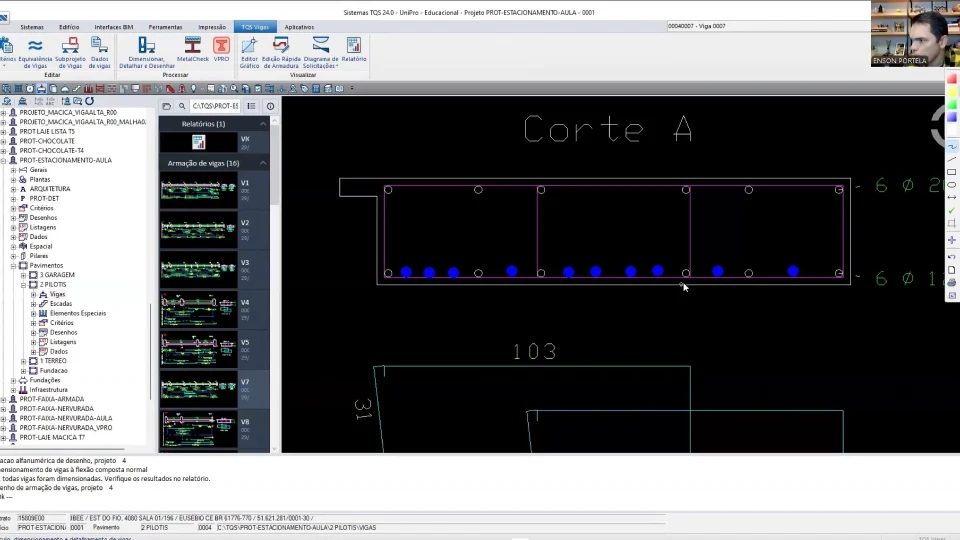This screenshot has width=960, height=540.
Task: Click the refresh icon above project tree
Action: tap(89, 101)
